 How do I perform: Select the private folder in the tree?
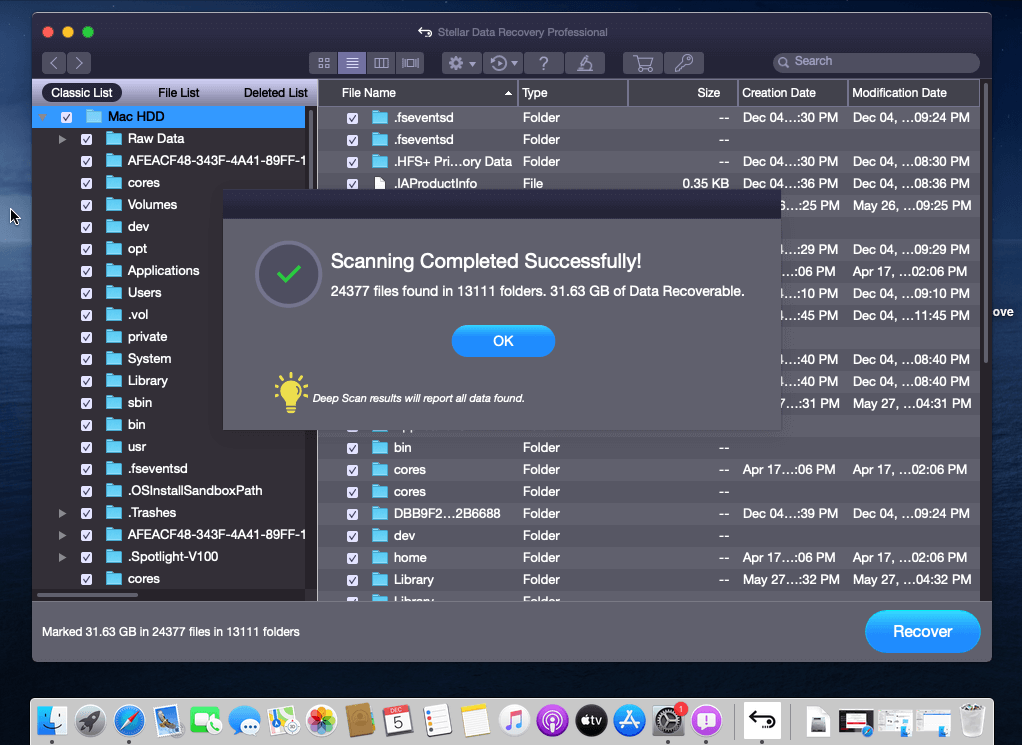(x=147, y=337)
